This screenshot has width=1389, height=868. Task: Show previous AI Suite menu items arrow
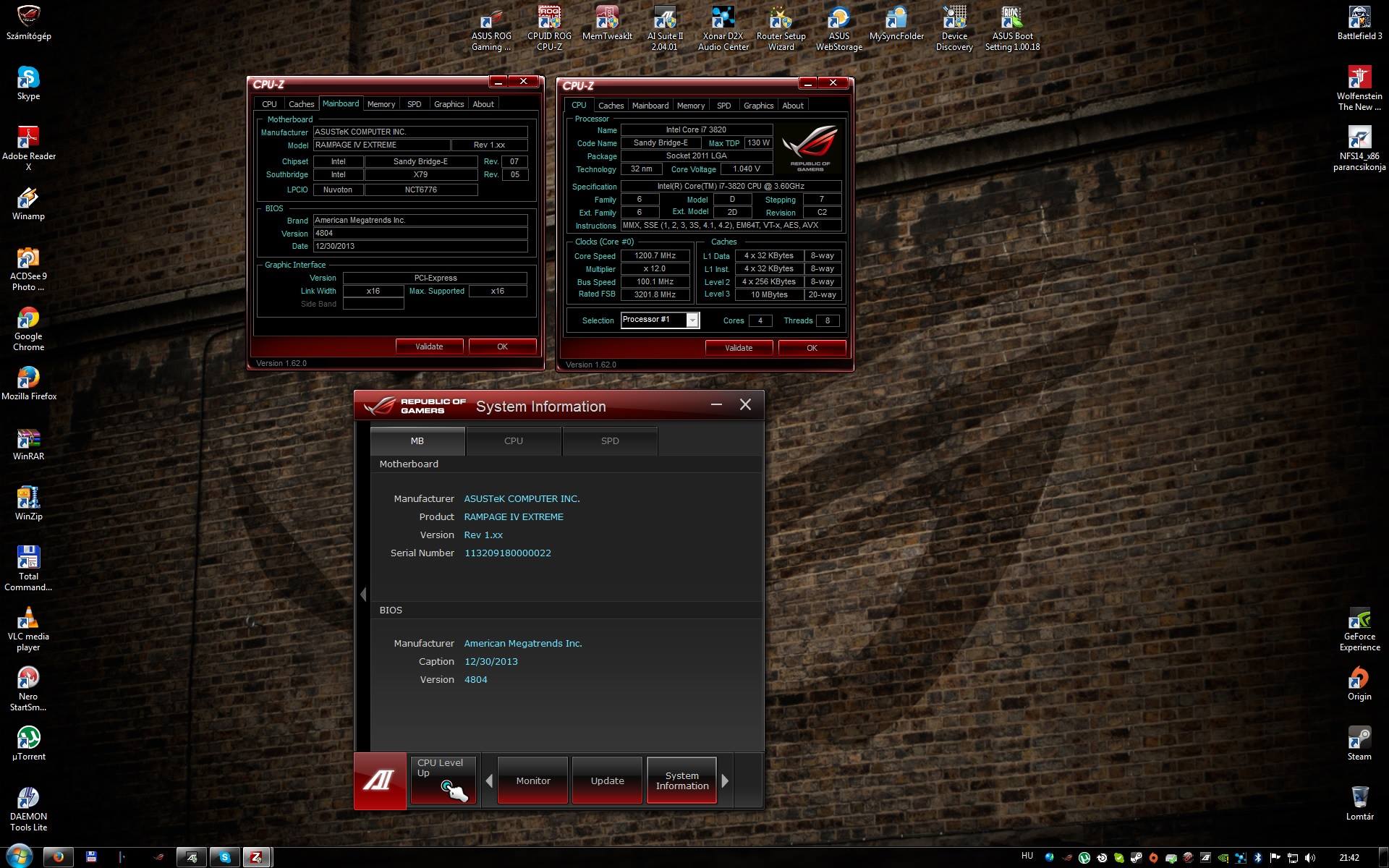(489, 780)
